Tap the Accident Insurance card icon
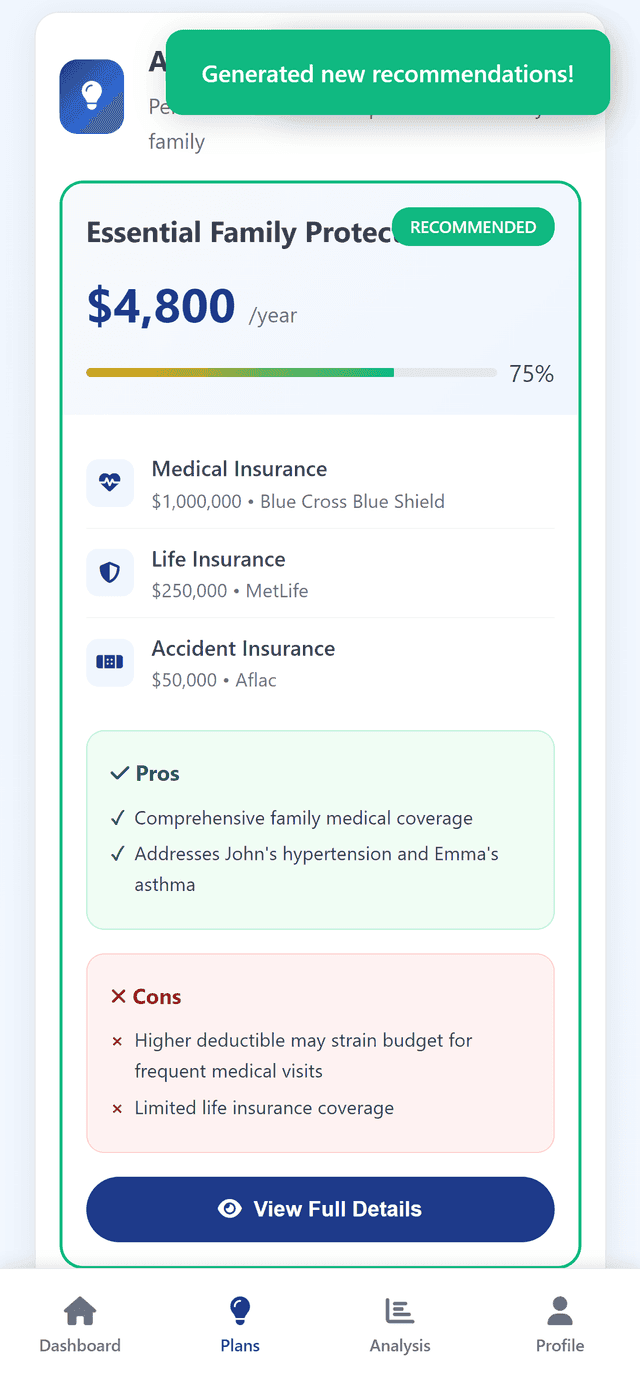This screenshot has height=1387, width=640. click(x=110, y=662)
